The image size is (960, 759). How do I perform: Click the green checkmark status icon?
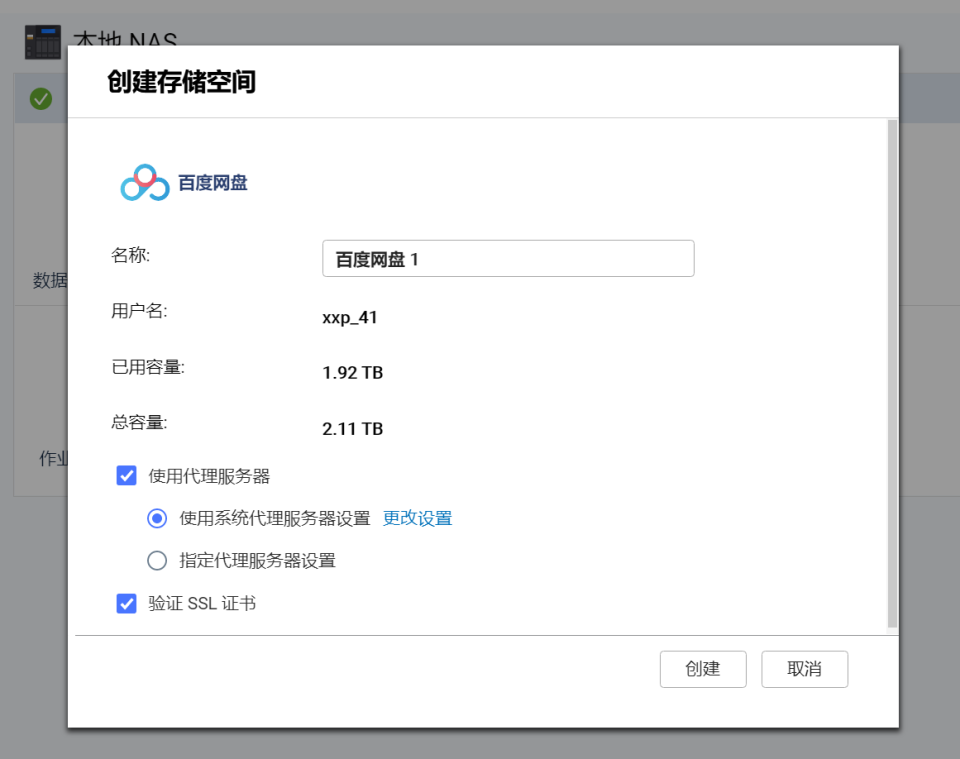tap(41, 99)
